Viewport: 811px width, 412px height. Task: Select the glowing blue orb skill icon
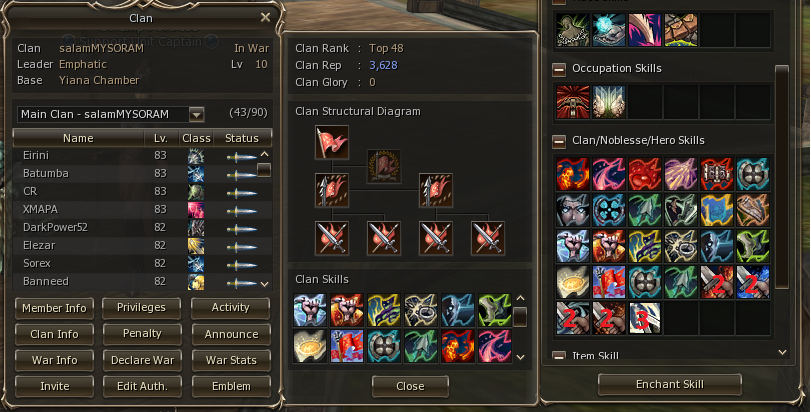point(609,30)
